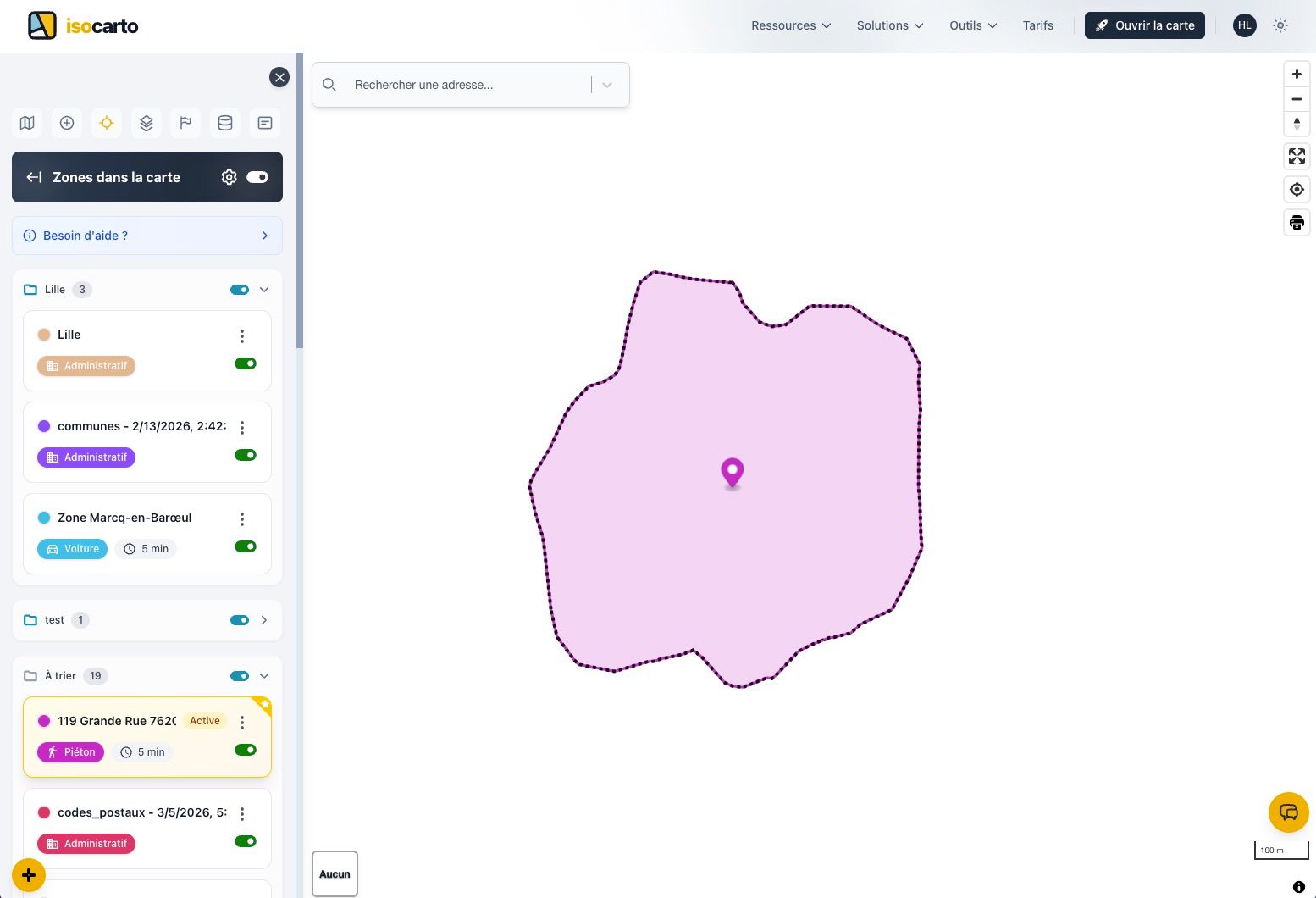Open the flag icon panel
Image resolution: width=1316 pixels, height=898 pixels.
click(x=185, y=123)
